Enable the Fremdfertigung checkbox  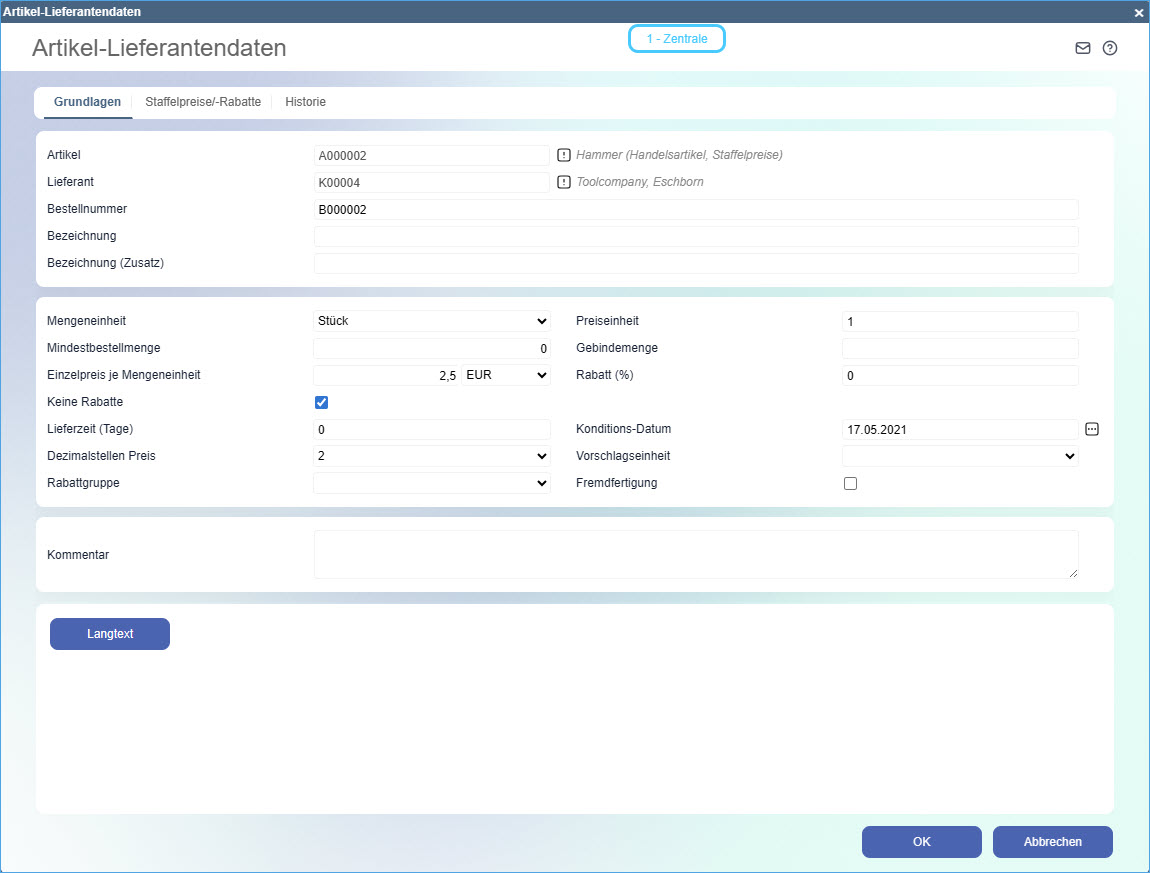pos(850,483)
